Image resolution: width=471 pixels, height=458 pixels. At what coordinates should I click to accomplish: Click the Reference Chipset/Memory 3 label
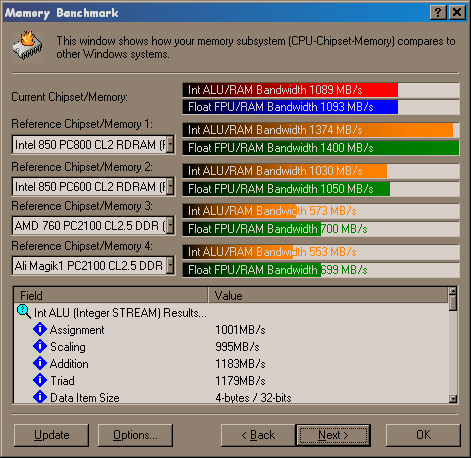[x=82, y=206]
